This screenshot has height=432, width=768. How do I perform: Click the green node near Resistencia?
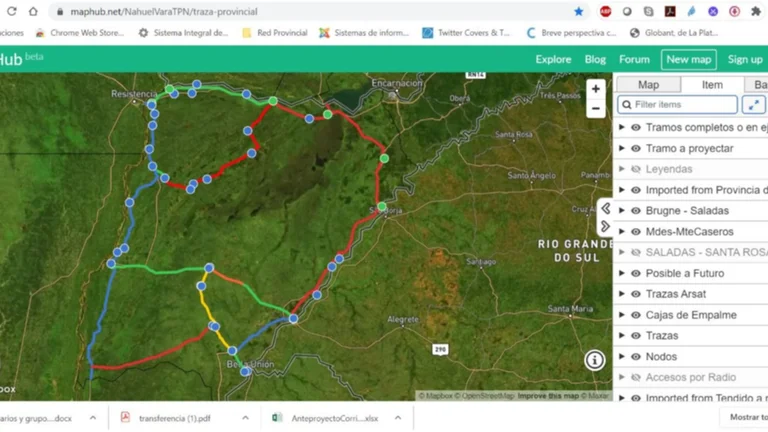click(x=169, y=89)
